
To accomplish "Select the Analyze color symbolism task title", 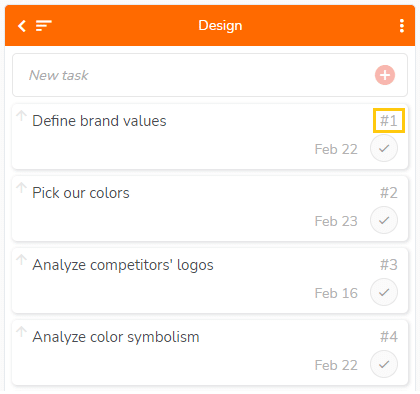I will pyautogui.click(x=116, y=337).
